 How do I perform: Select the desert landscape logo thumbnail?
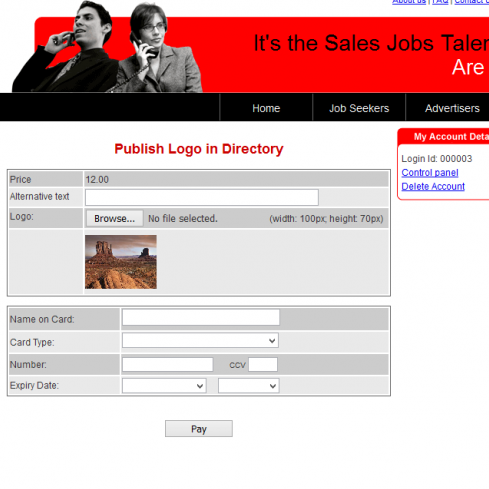pyautogui.click(x=121, y=262)
